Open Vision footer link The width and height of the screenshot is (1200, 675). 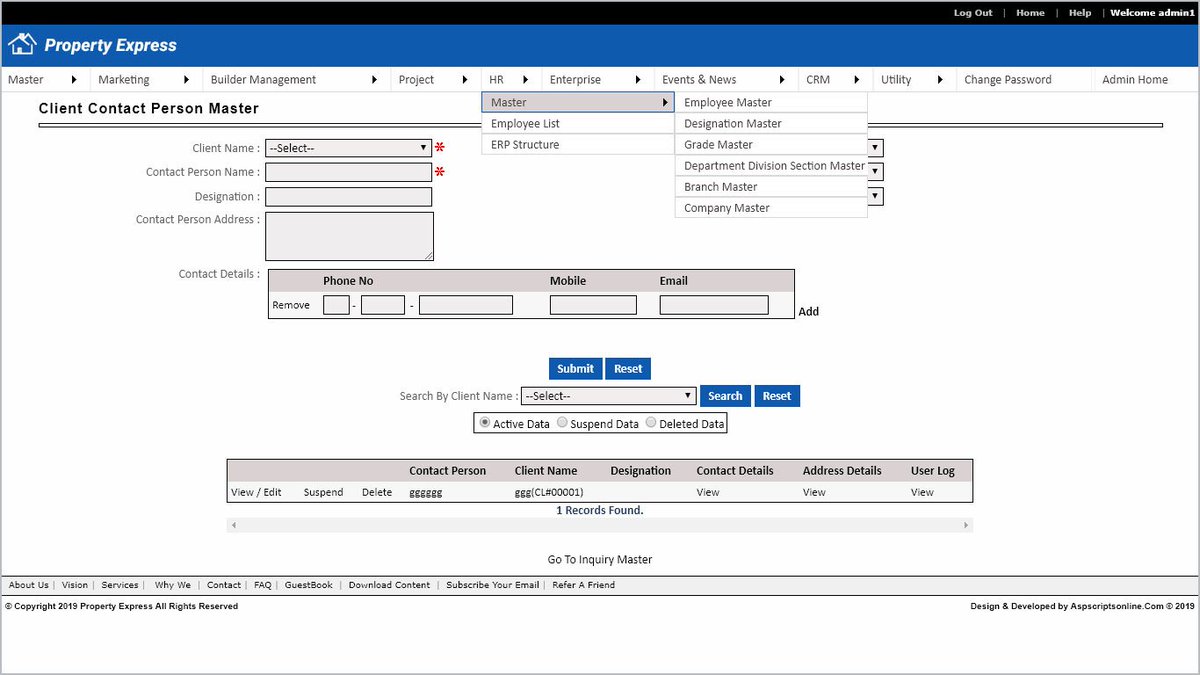click(x=75, y=585)
